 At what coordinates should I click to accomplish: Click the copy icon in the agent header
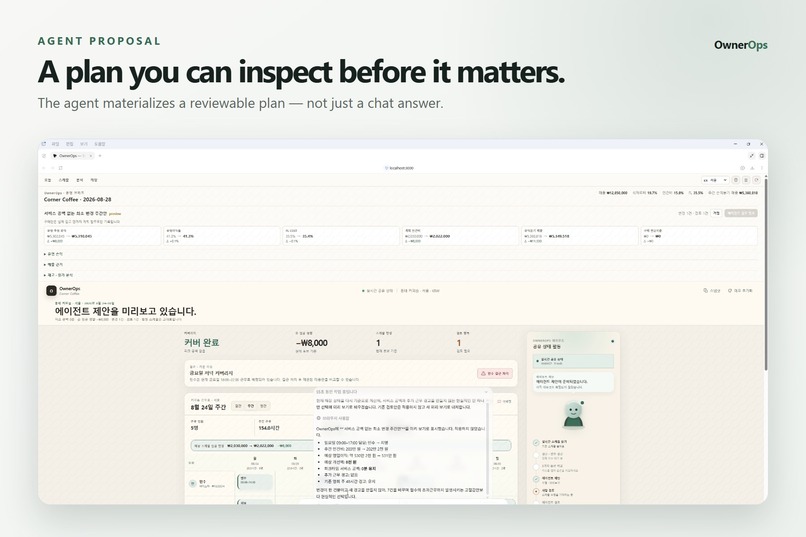(705, 291)
